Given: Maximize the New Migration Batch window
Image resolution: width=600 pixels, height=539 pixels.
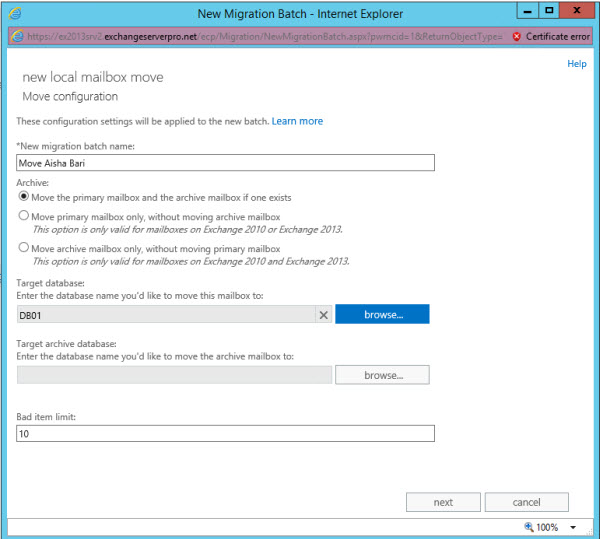Looking at the screenshot, I should click(x=550, y=12).
